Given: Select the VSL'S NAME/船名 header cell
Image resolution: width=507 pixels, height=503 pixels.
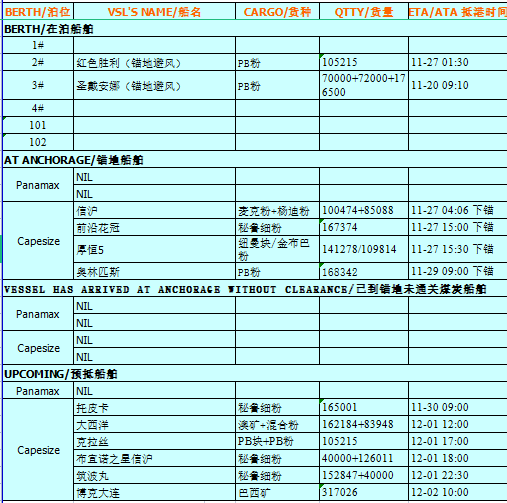Looking at the screenshot, I should tap(154, 12).
